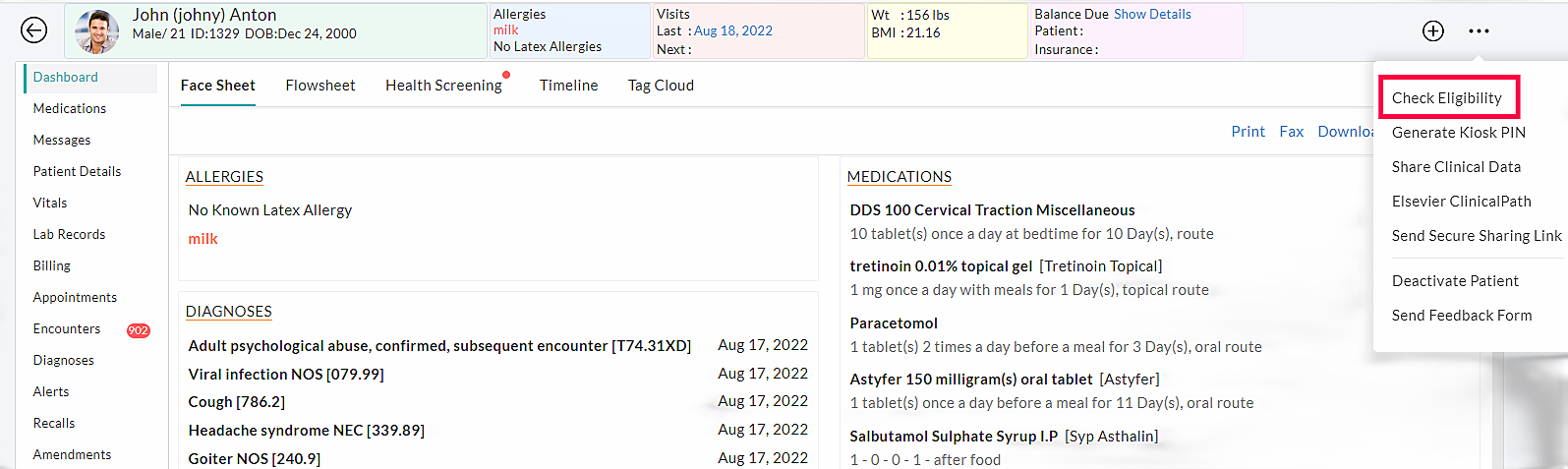Select Share Clinical Data menu entry
The height and width of the screenshot is (469, 1568).
(1456, 167)
